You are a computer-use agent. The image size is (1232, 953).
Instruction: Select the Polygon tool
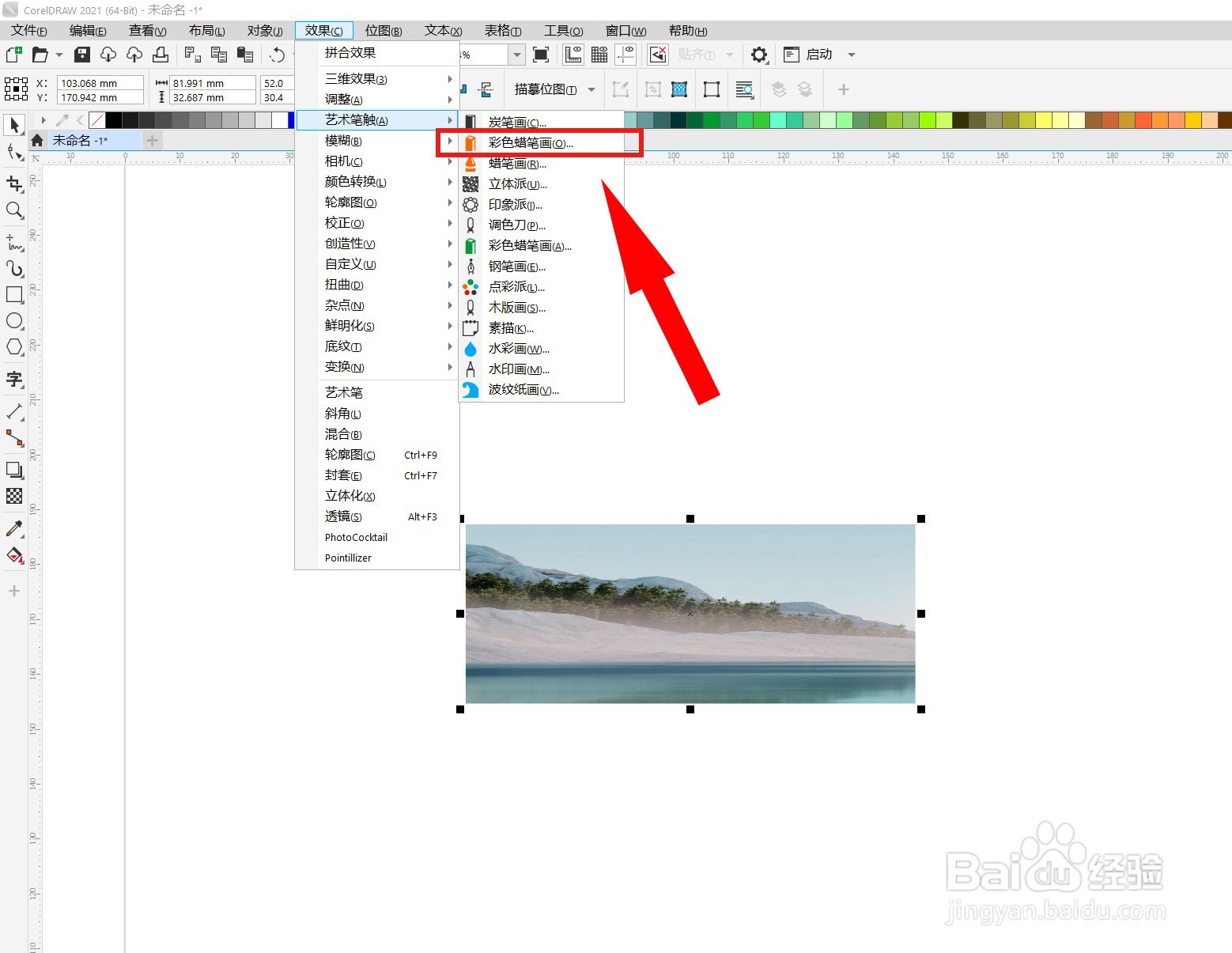click(14, 347)
